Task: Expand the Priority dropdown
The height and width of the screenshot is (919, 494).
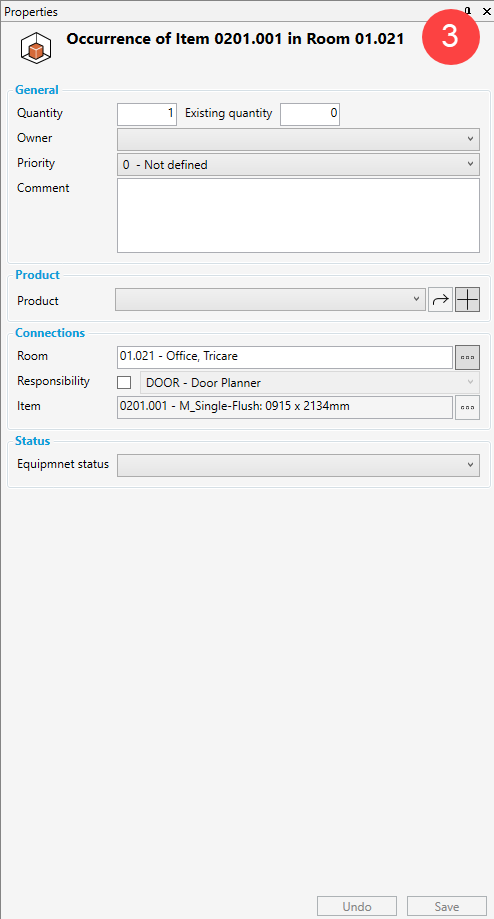Action: 298,165
